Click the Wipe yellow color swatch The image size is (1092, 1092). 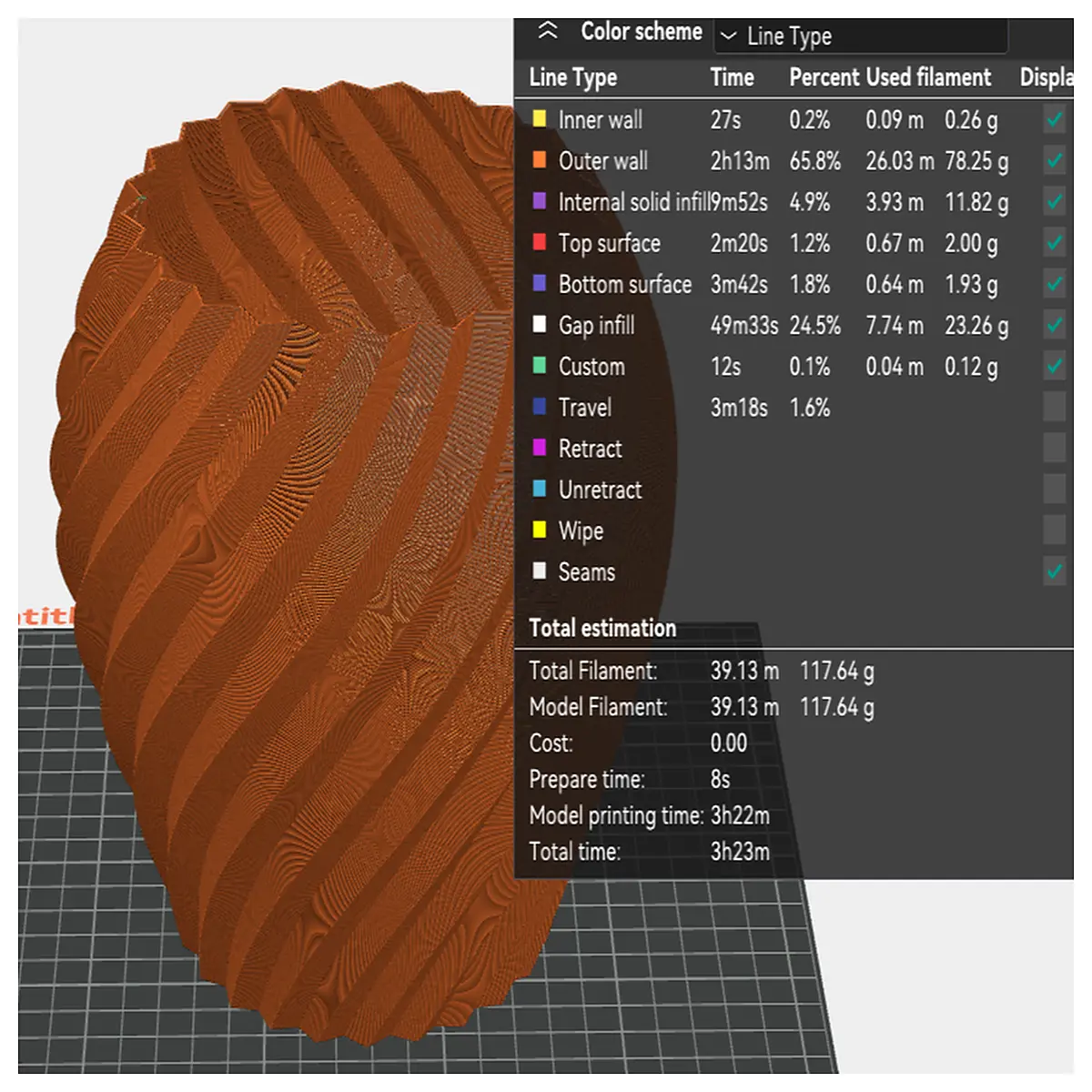[540, 530]
